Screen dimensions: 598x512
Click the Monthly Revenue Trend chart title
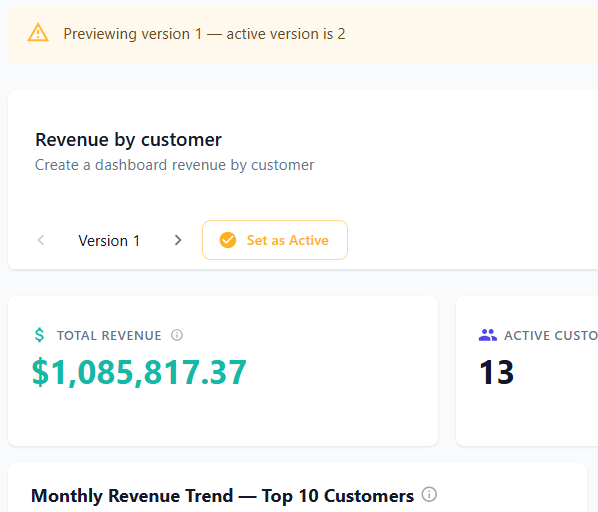[x=222, y=496]
